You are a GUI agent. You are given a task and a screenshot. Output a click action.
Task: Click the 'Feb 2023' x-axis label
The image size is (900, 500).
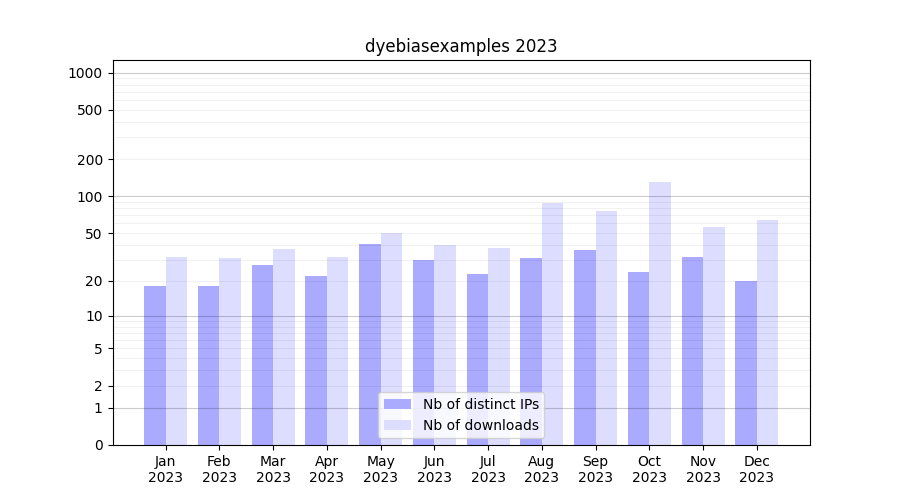pyautogui.click(x=219, y=469)
